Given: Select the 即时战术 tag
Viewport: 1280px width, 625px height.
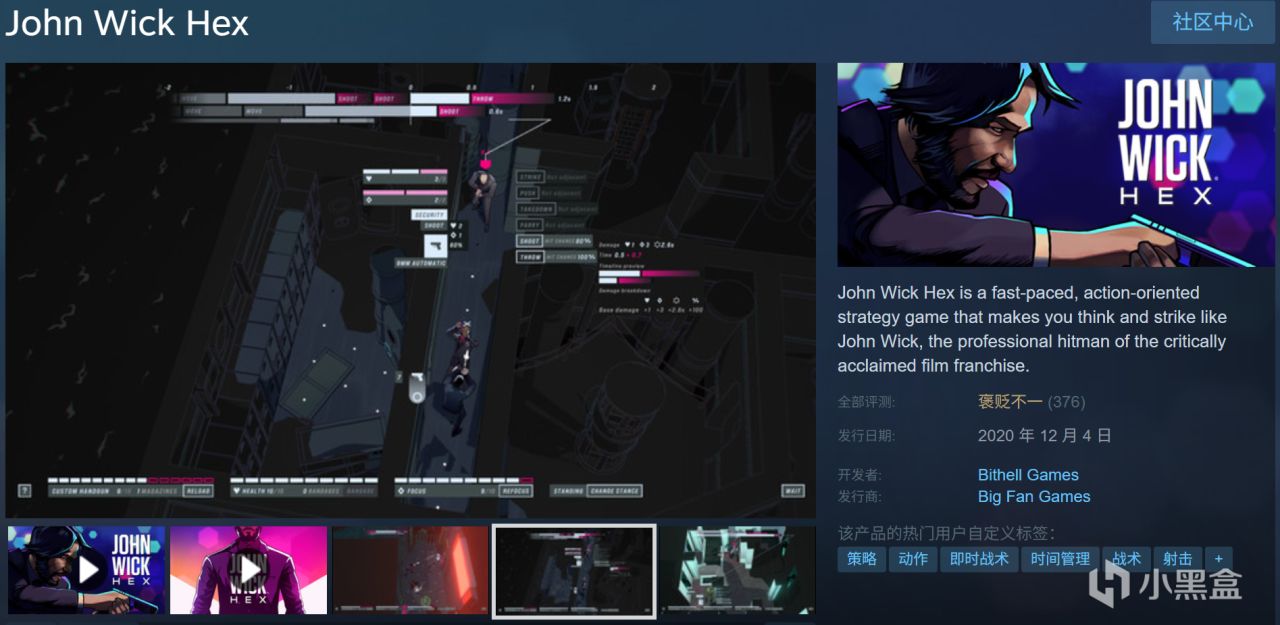Looking at the screenshot, I should [979, 559].
